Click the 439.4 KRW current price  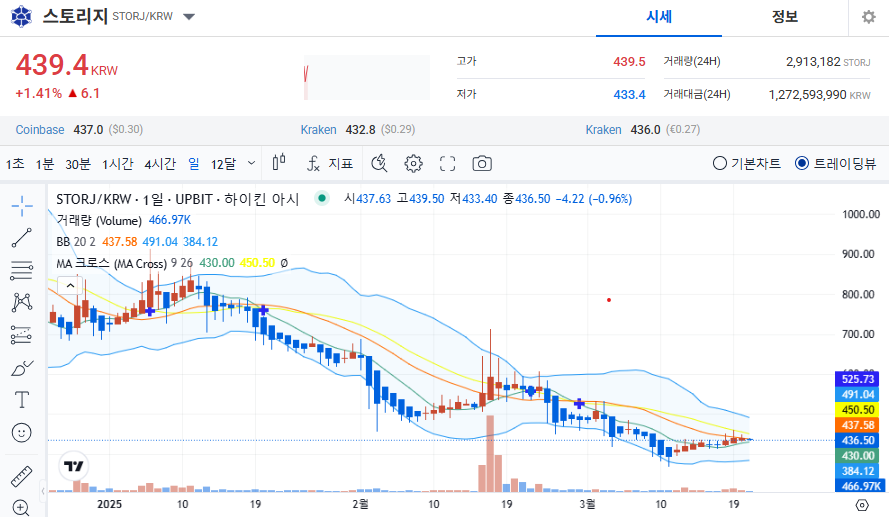click(66, 65)
